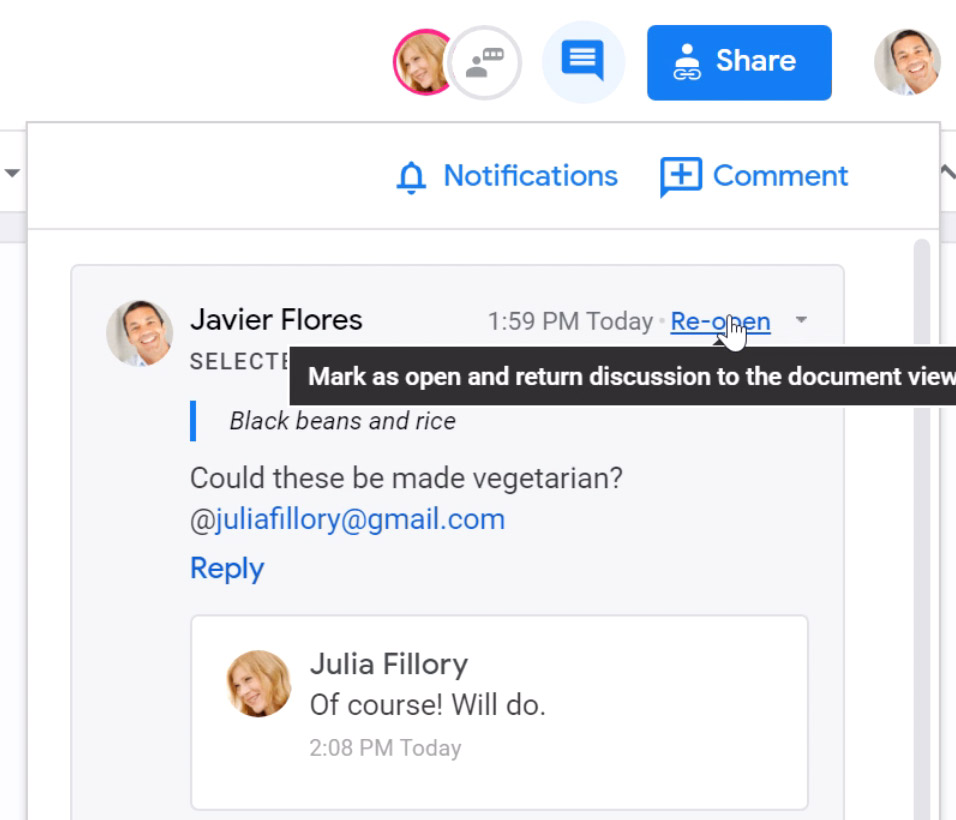
Task: Click the Notifications bell icon
Action: tap(411, 177)
